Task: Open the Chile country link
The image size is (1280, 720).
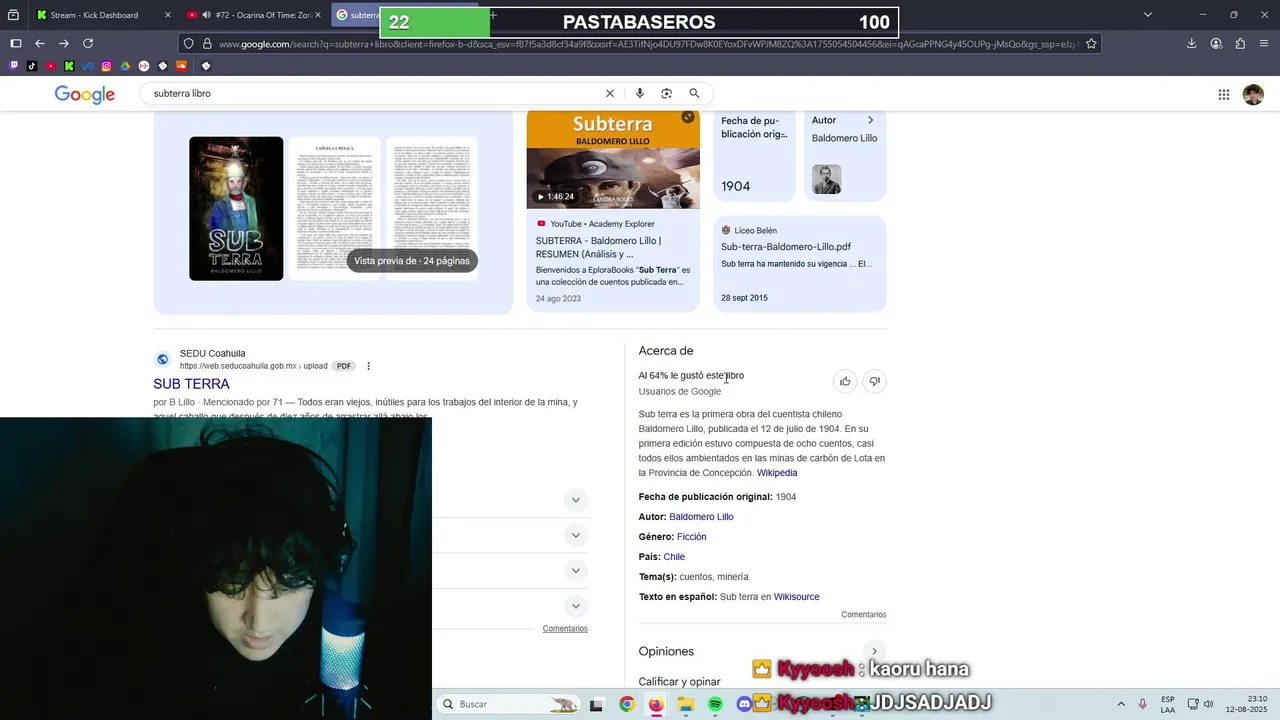Action: point(674,557)
